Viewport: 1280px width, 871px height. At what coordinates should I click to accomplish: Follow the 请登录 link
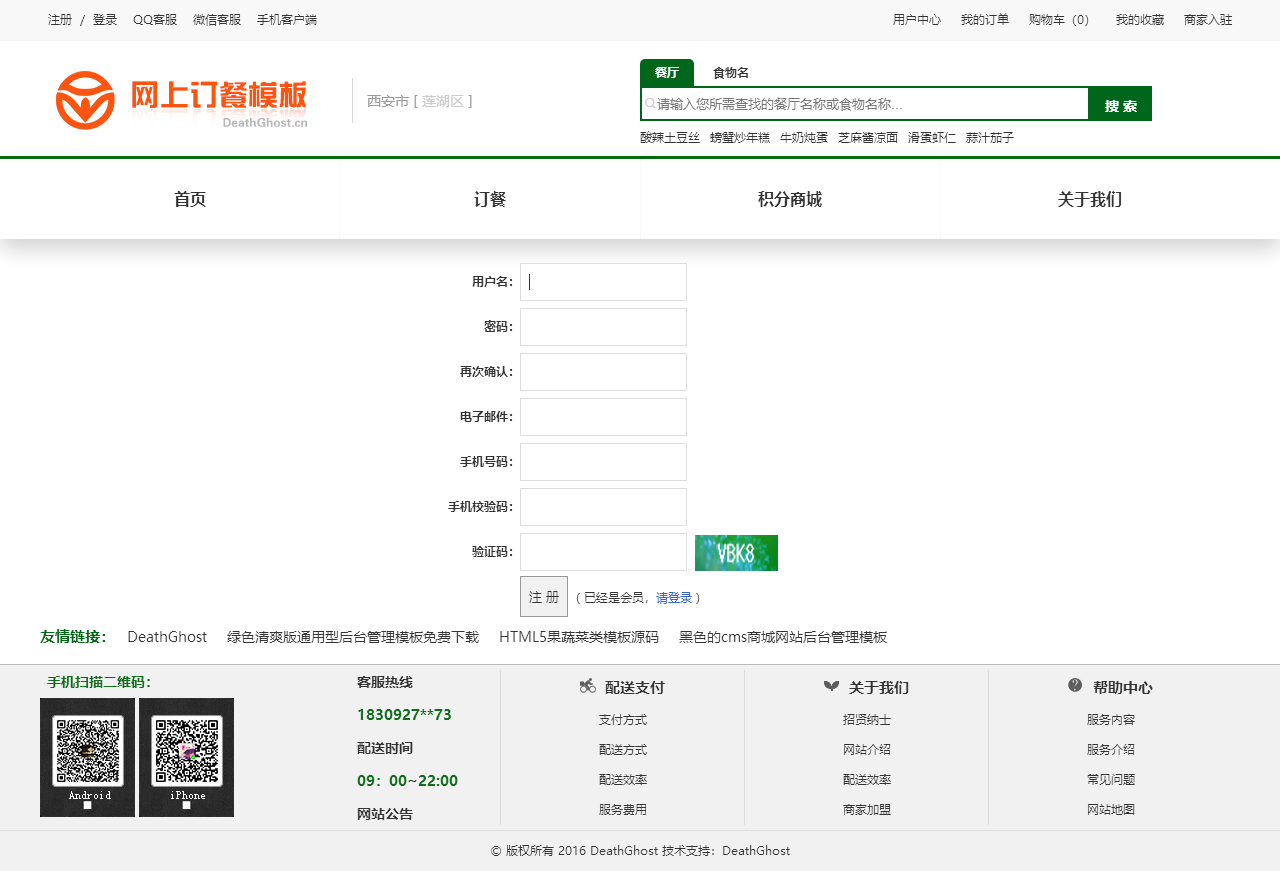pos(674,598)
